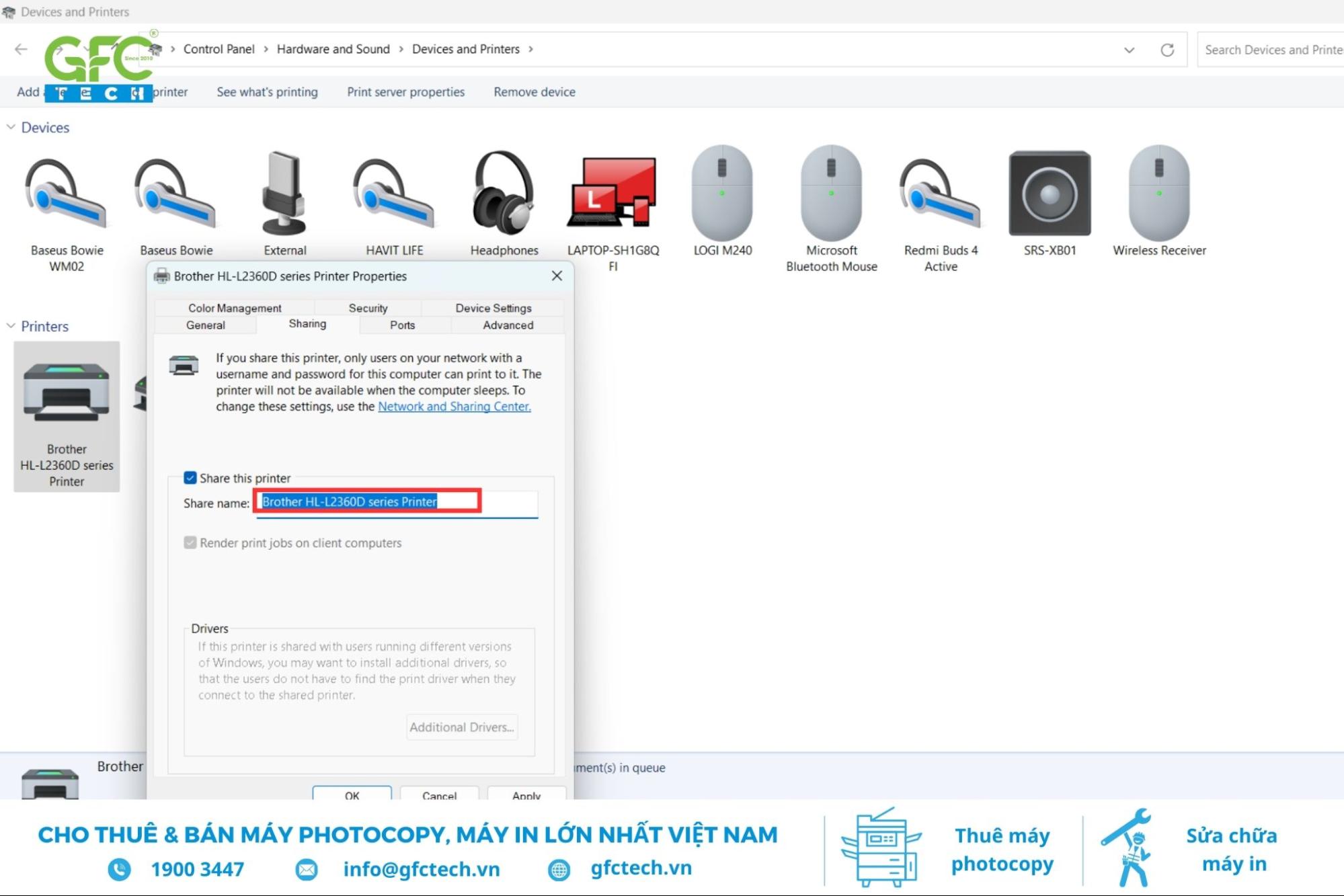Click Cancel in Printer Properties

[x=439, y=793]
